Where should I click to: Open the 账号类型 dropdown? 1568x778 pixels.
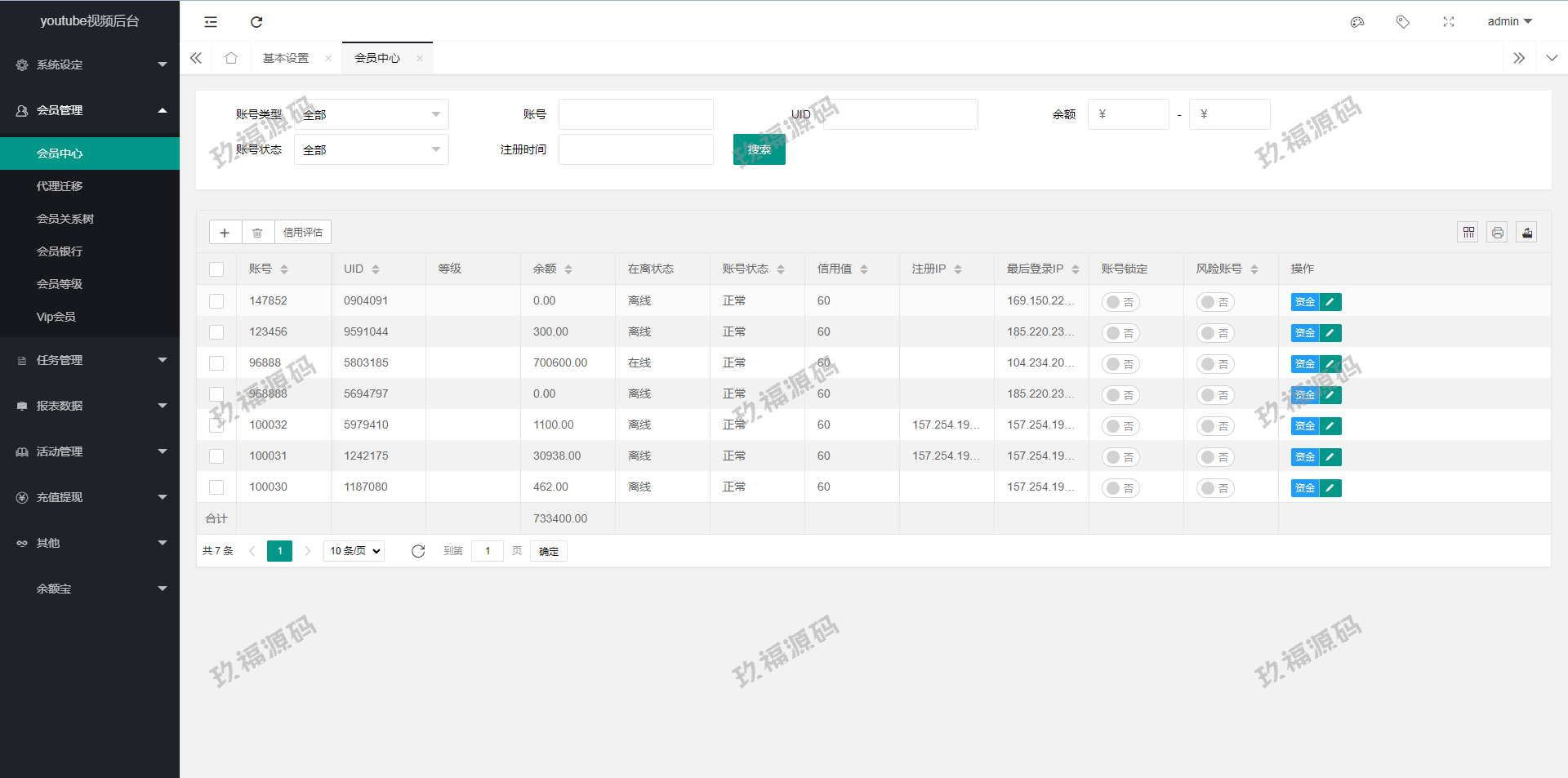click(x=372, y=115)
